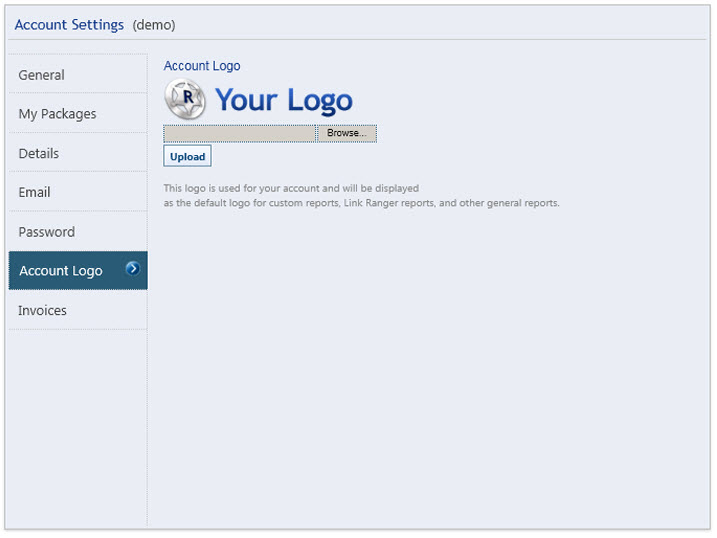Image resolution: width=717 pixels, height=538 pixels.
Task: Click the round star R logo icon
Action: tap(185, 99)
